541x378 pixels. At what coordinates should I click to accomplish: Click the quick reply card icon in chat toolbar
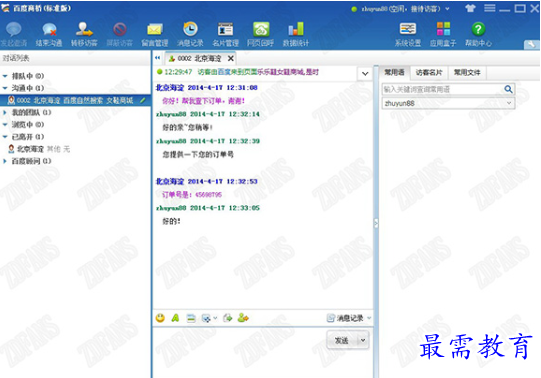click(191, 318)
